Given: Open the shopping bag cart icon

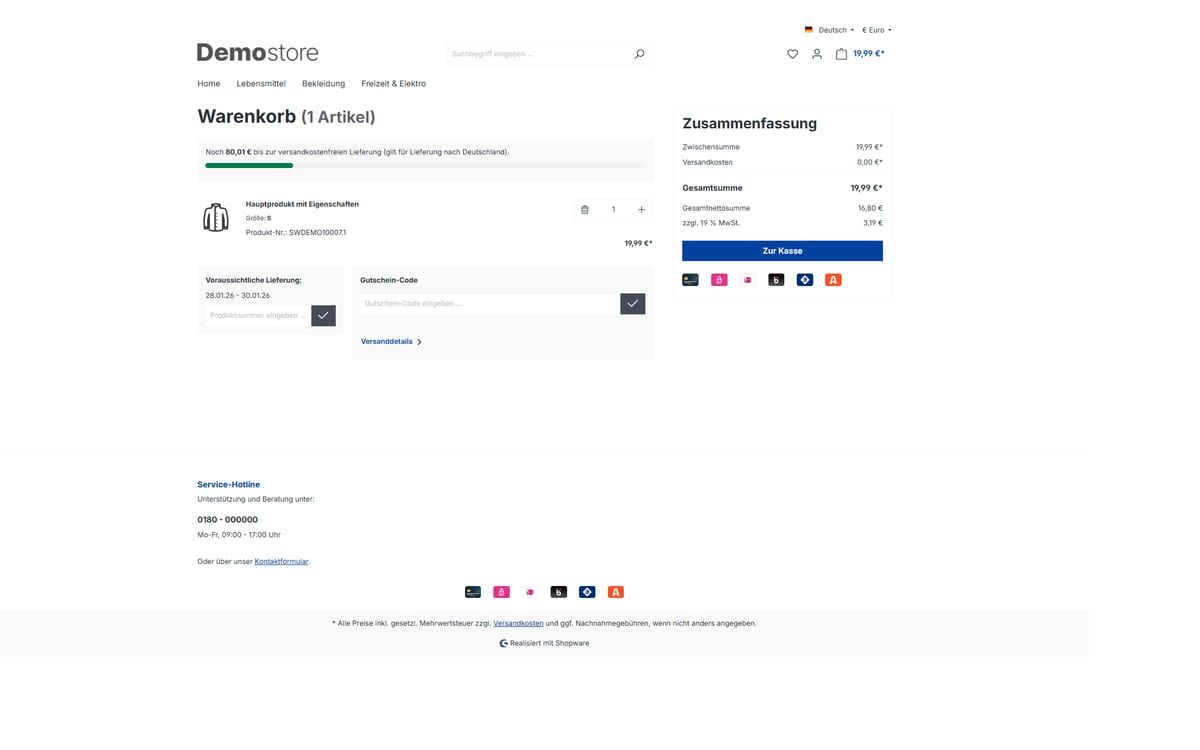Looking at the screenshot, I should coord(842,54).
